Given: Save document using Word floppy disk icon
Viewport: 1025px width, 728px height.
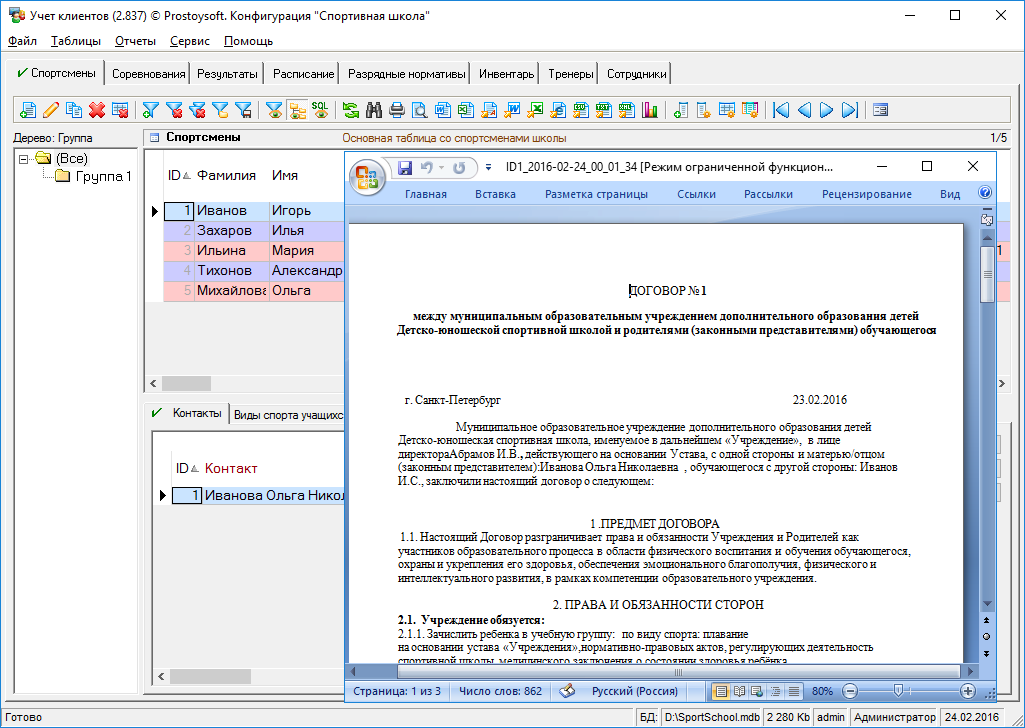Looking at the screenshot, I should (405, 167).
